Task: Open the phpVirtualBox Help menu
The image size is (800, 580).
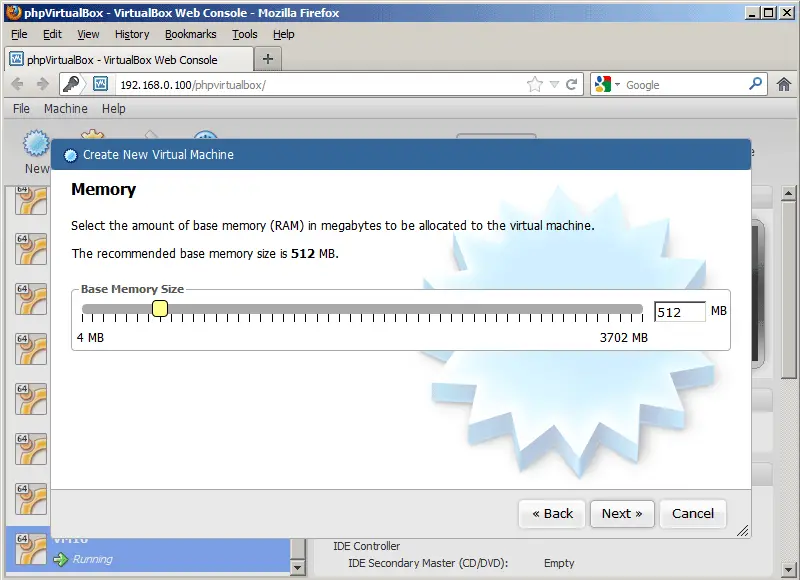Action: point(113,109)
